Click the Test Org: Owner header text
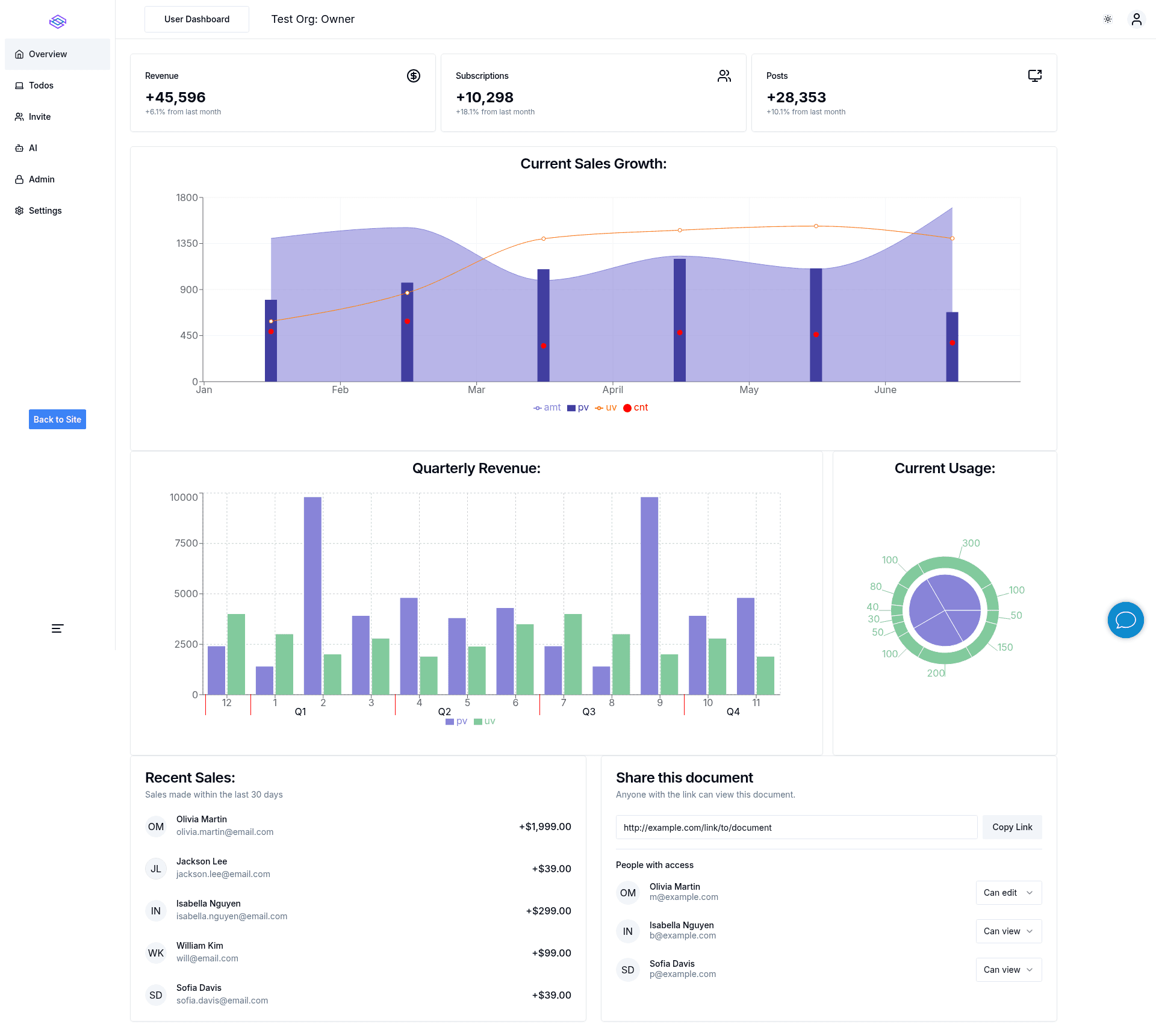 tap(313, 19)
